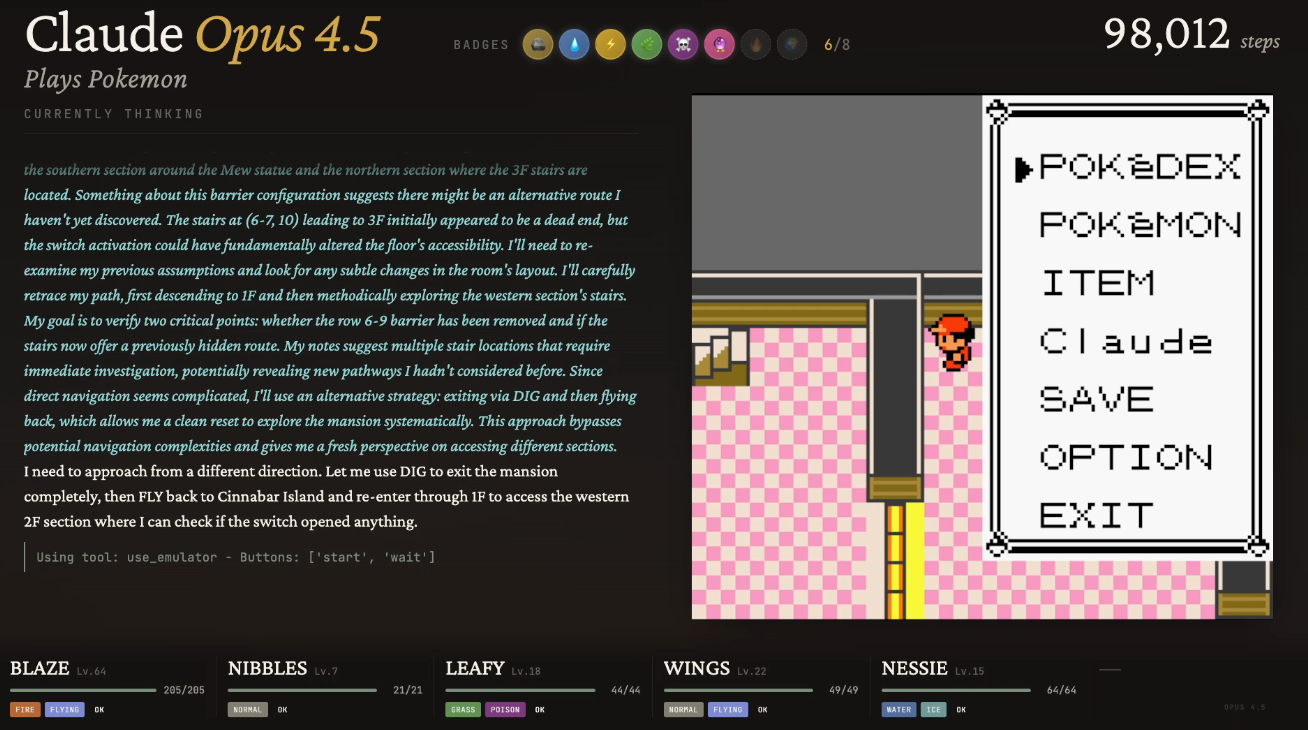Viewport: 1308px width, 730px height.
Task: Click the dimmed globe Earth badge
Action: pyautogui.click(x=792, y=44)
